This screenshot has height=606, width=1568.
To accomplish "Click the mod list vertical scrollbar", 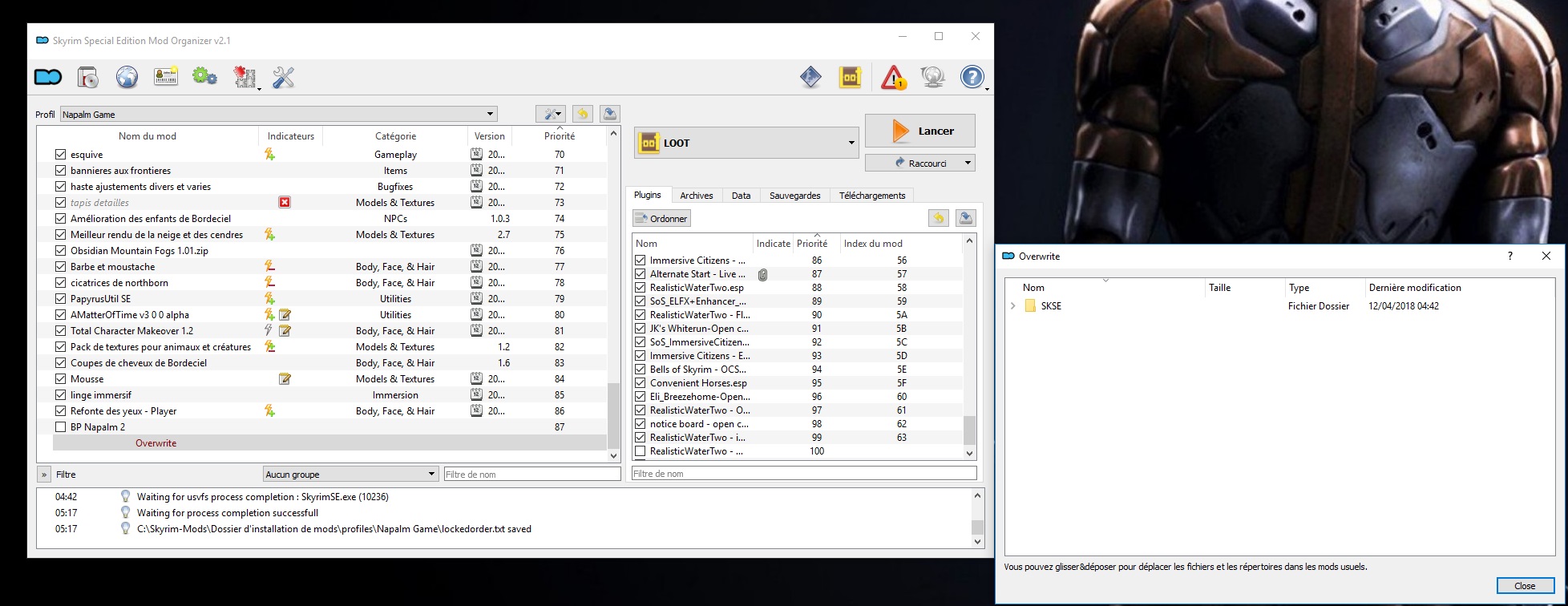I will tap(614, 415).
